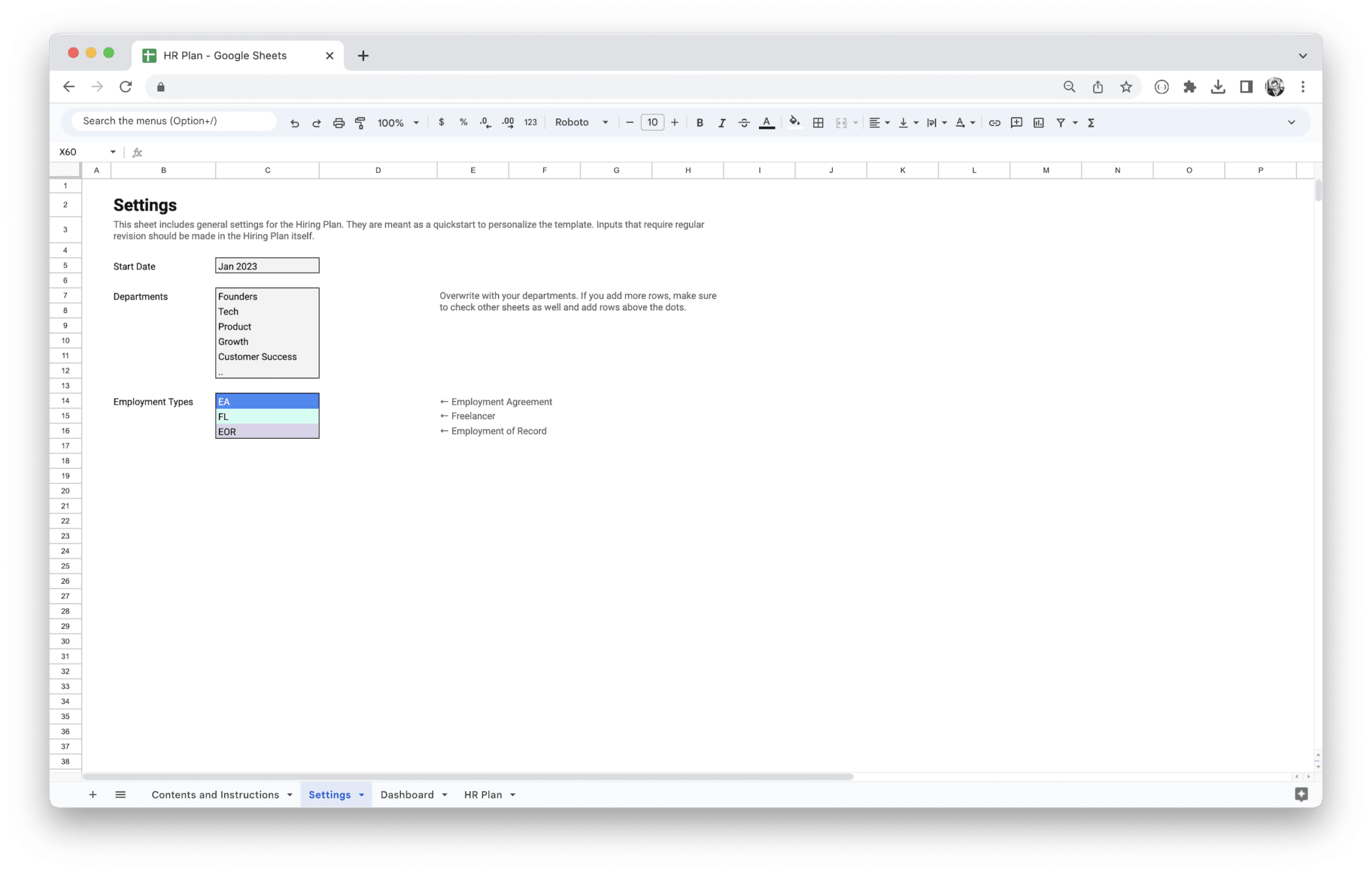This screenshot has height=873, width=1372.
Task: Open the print icon
Action: click(x=338, y=122)
